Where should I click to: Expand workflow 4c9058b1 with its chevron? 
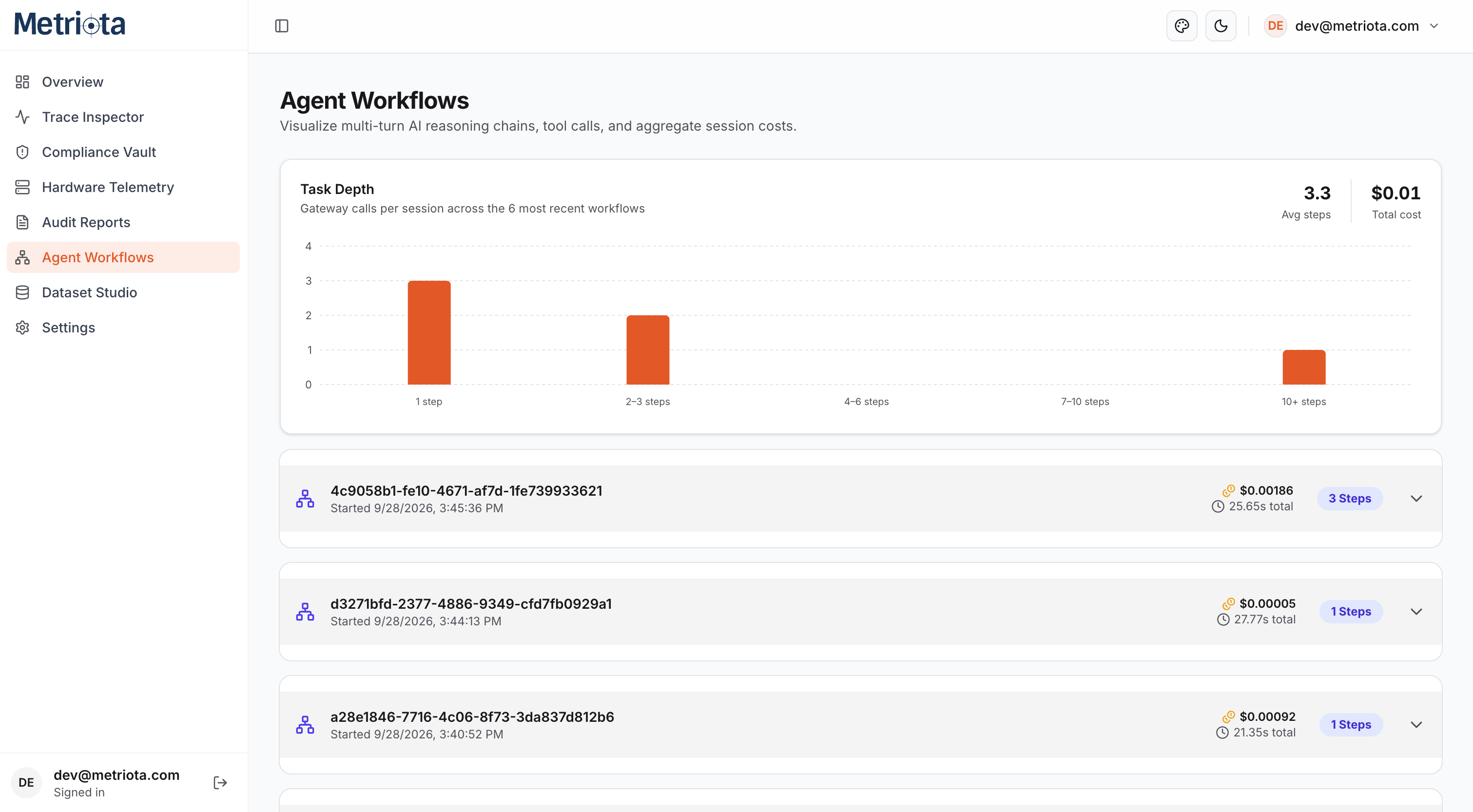[x=1416, y=499]
